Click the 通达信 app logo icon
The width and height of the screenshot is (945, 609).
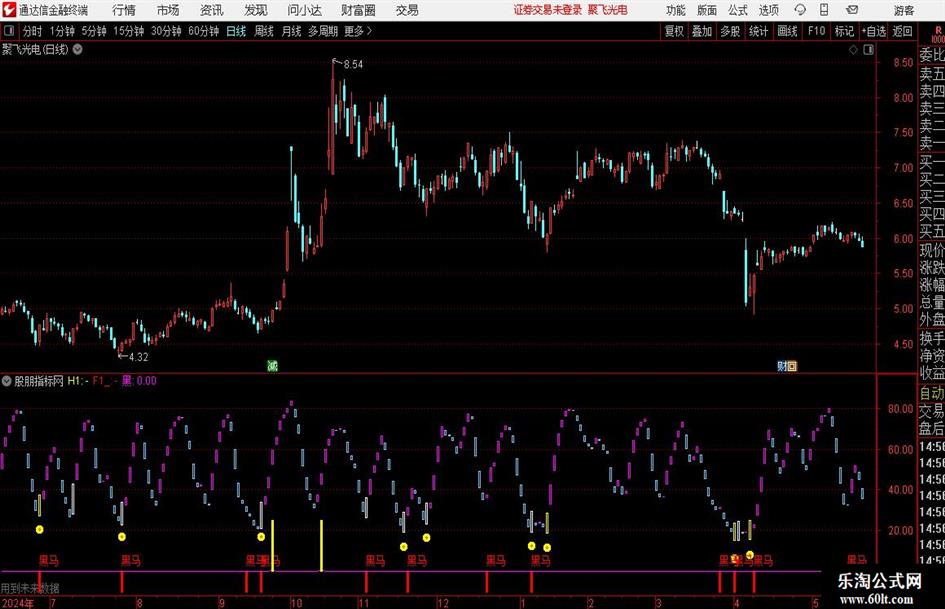8,10
